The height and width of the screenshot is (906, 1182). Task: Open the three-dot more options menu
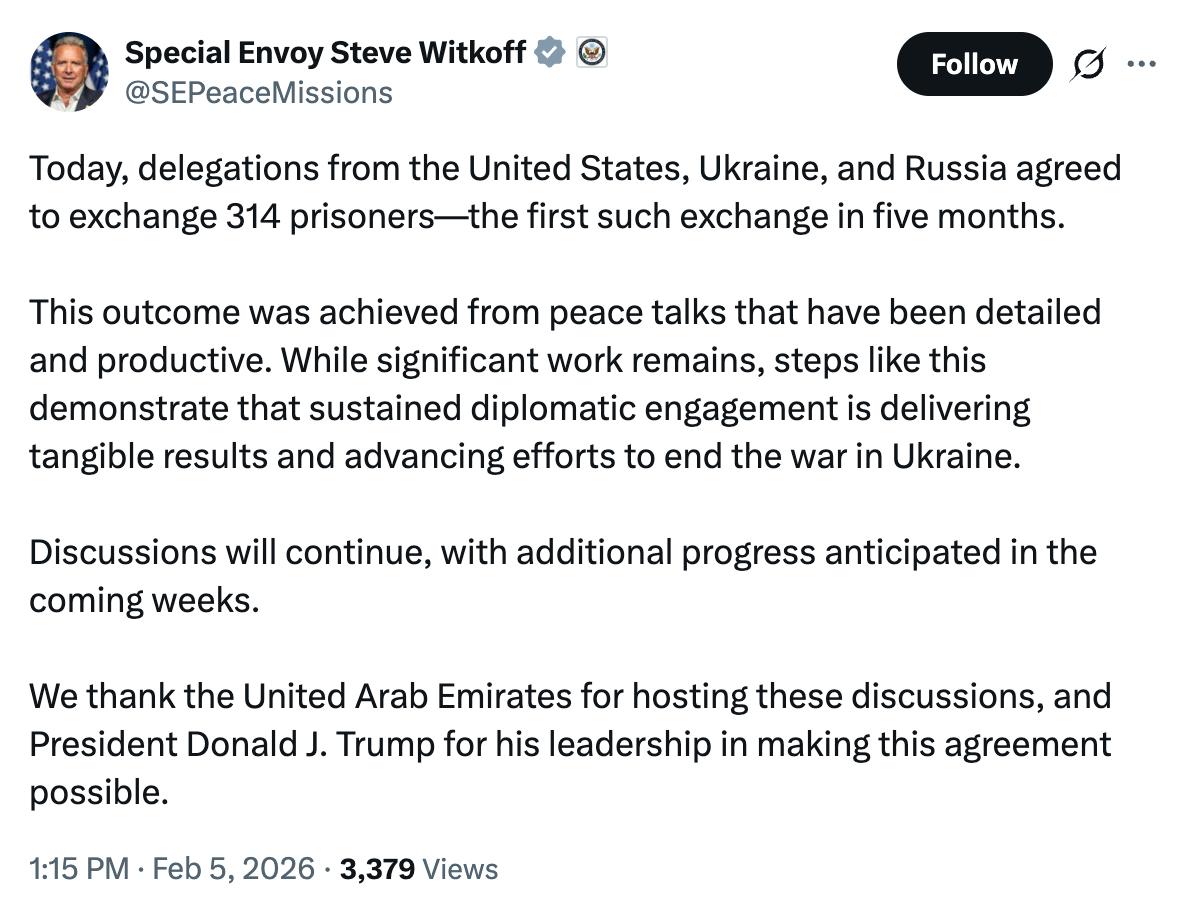click(1140, 64)
